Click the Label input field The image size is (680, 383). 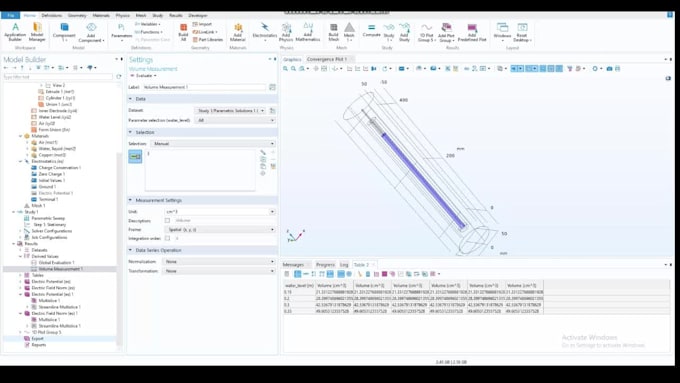(x=204, y=87)
